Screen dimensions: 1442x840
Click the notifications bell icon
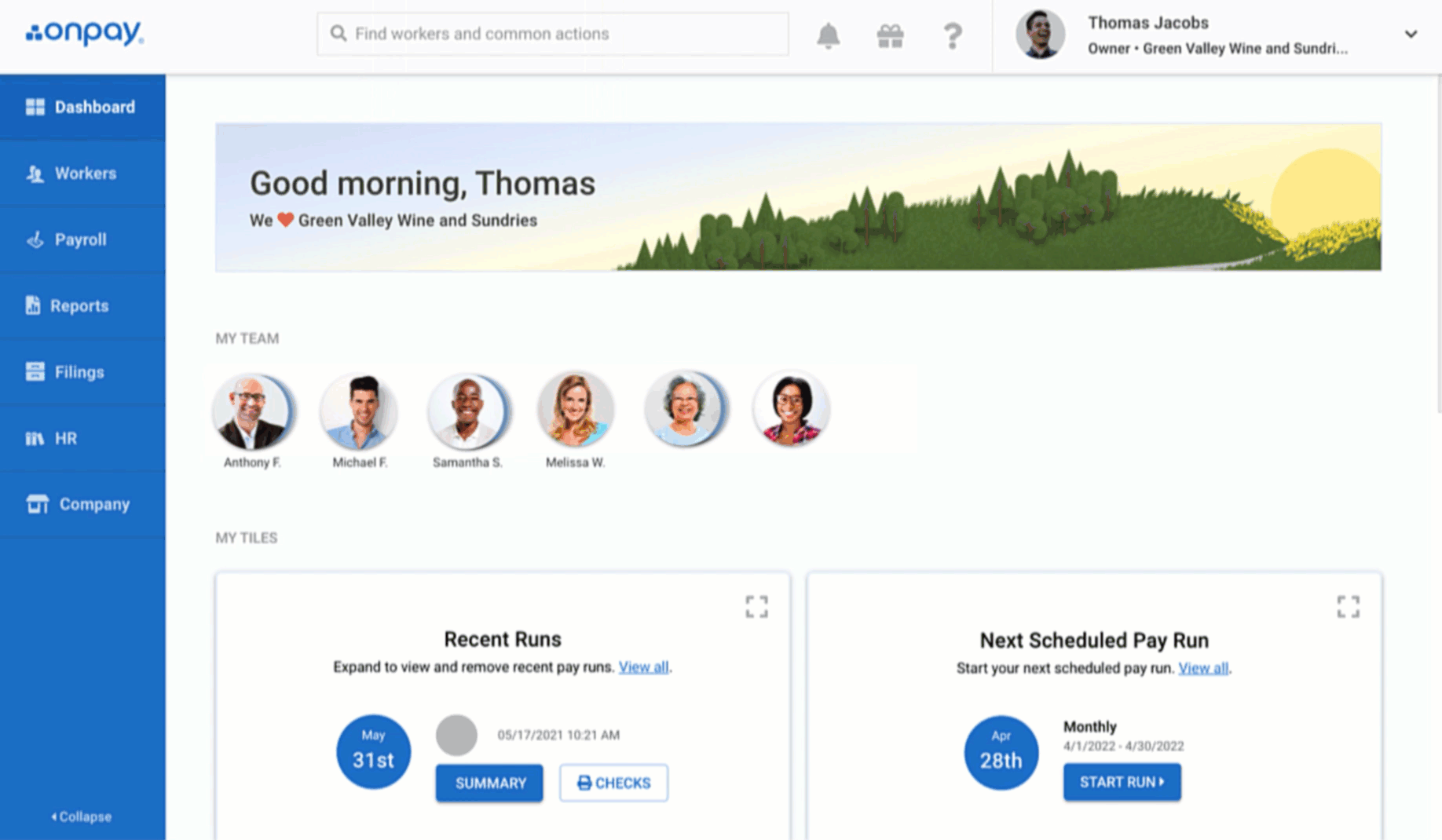pos(828,35)
